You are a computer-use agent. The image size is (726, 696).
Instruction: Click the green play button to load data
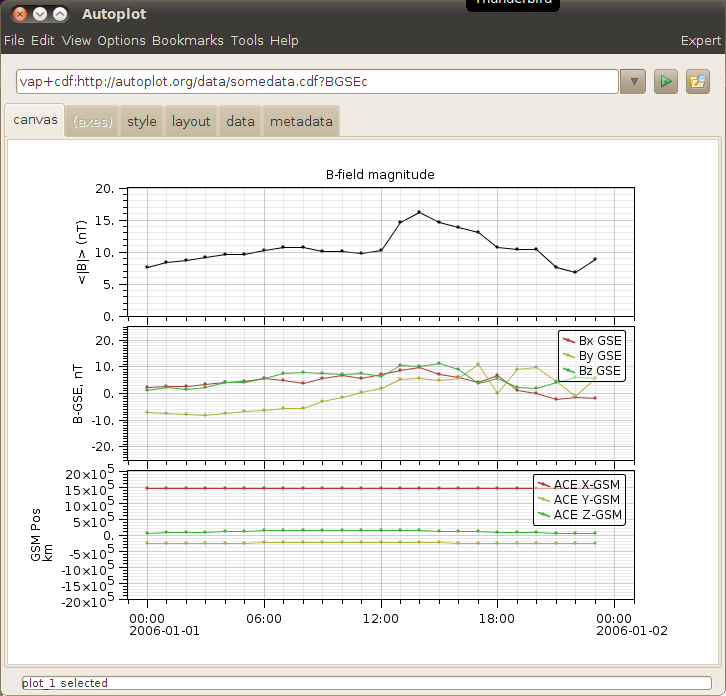click(x=666, y=81)
